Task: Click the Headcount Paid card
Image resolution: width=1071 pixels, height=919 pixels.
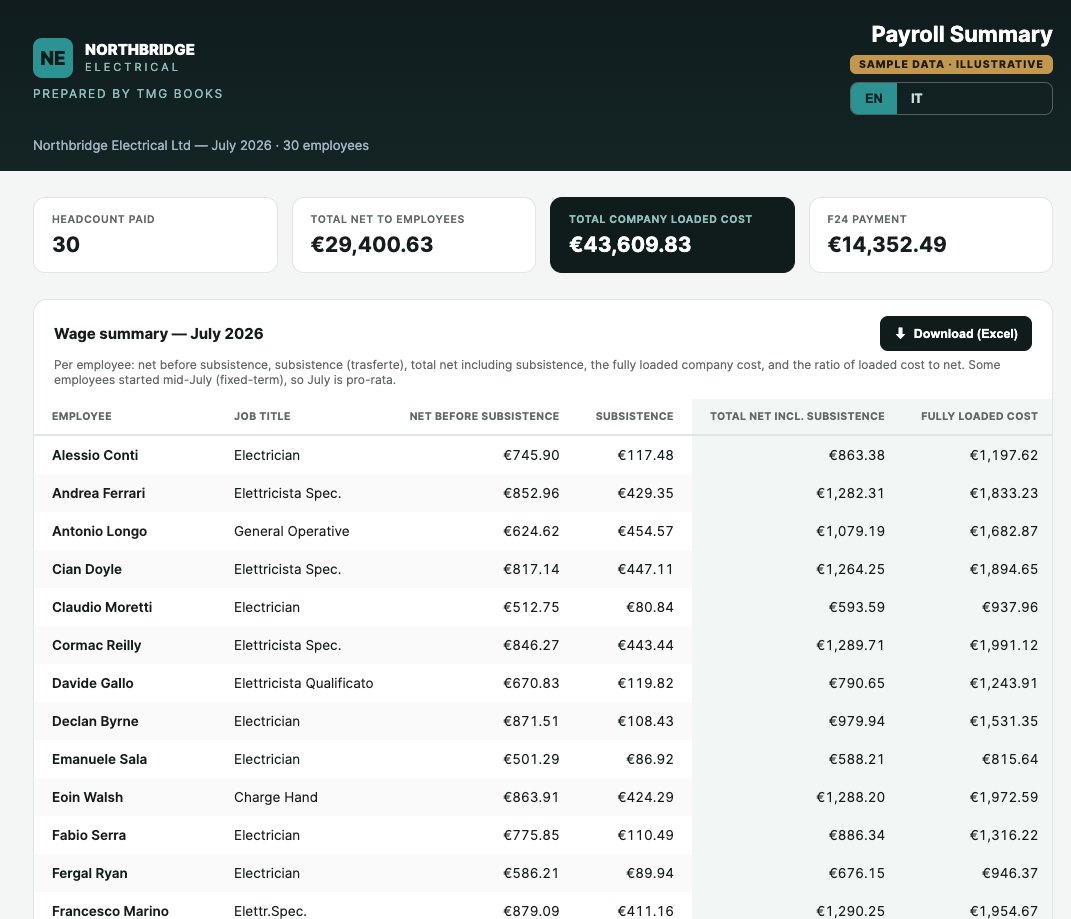Action: (x=155, y=235)
